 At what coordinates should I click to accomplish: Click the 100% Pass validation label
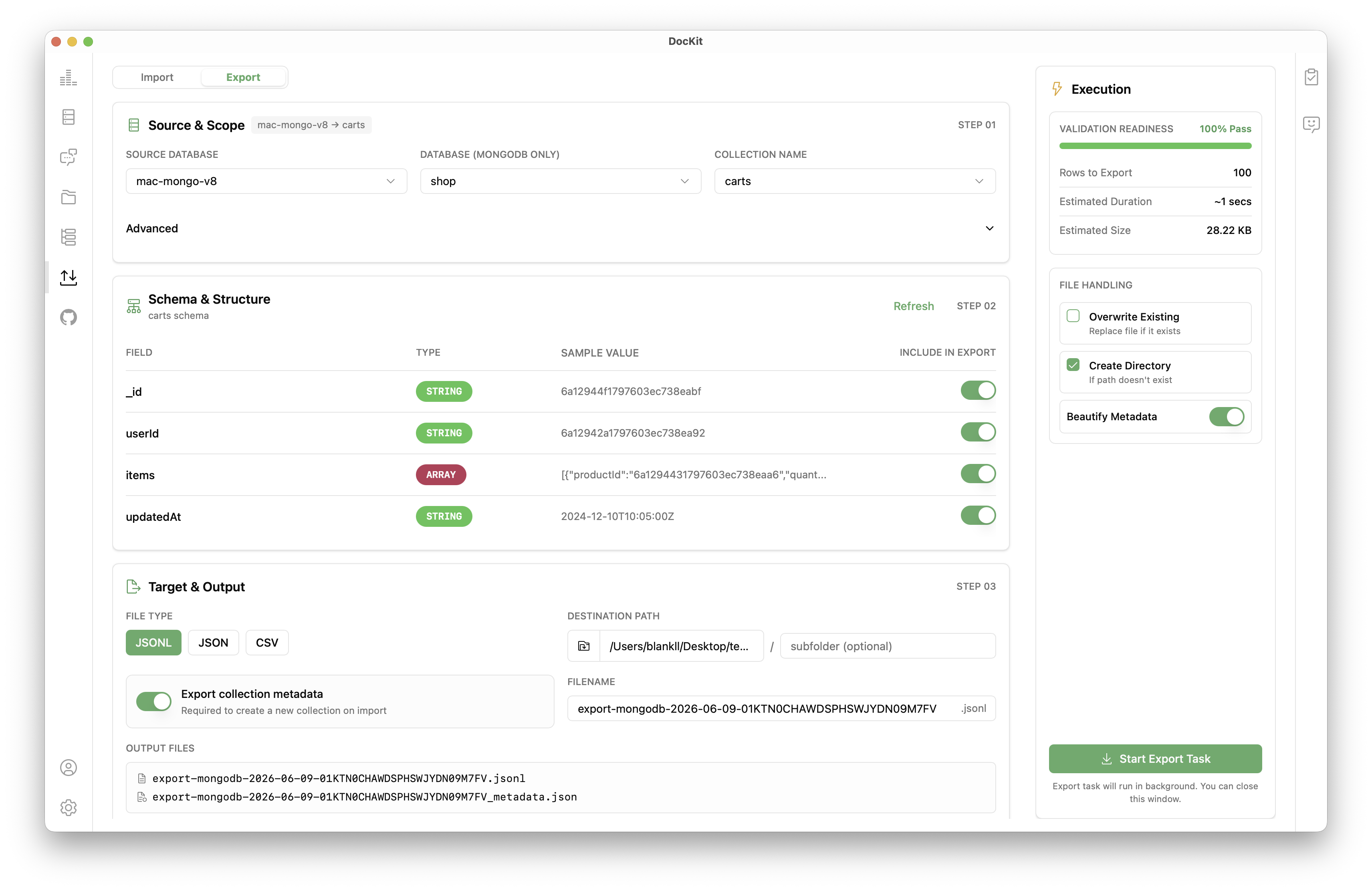1225,129
